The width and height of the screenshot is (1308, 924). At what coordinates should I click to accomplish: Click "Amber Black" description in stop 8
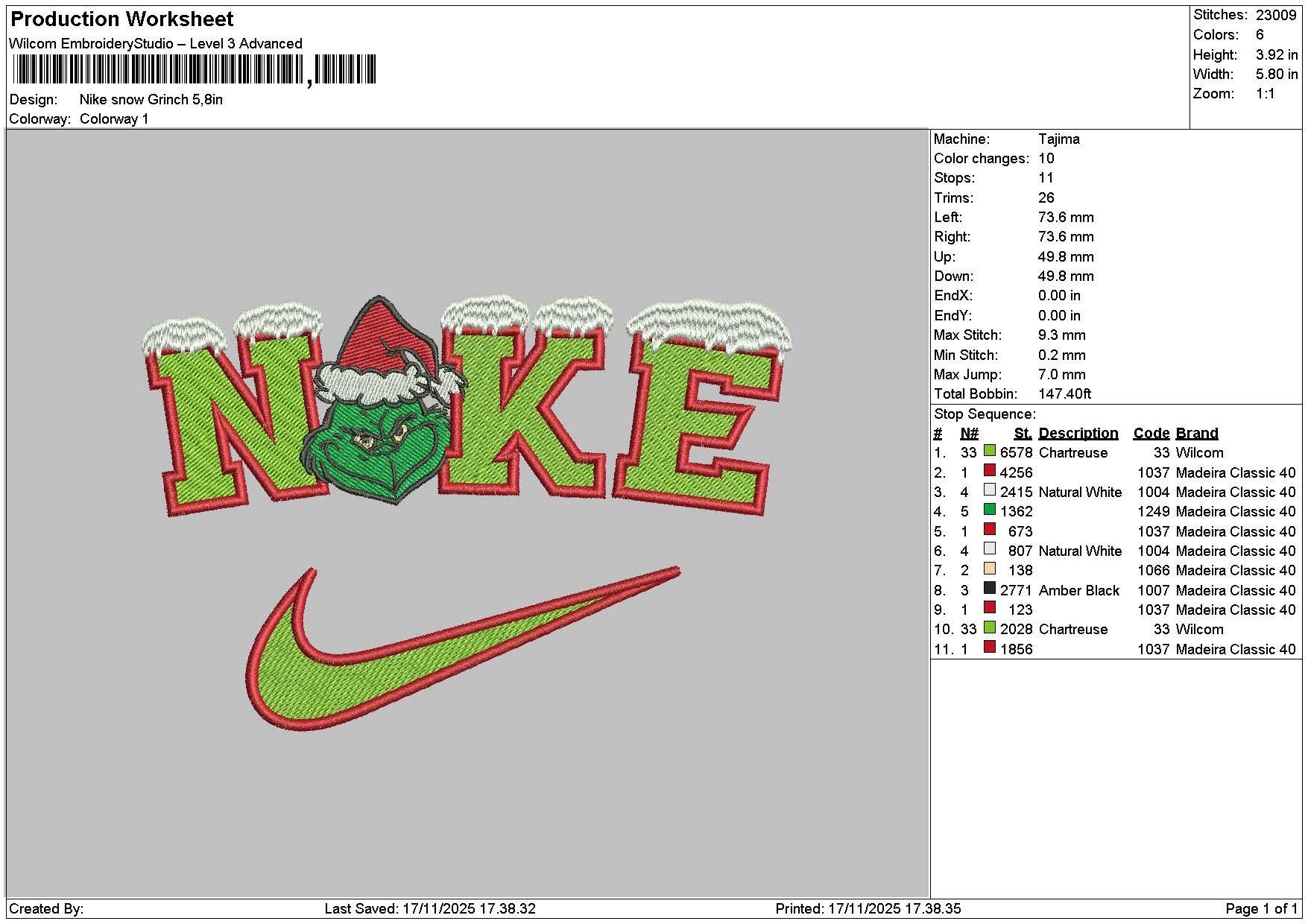click(x=1079, y=590)
